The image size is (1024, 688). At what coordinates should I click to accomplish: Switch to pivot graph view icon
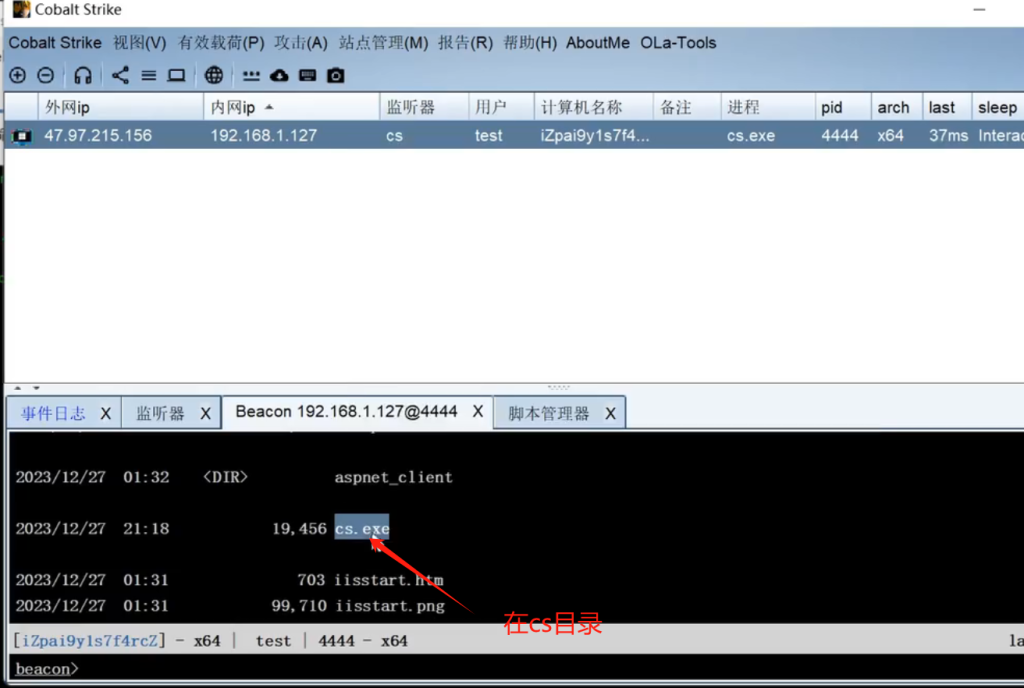[120, 76]
